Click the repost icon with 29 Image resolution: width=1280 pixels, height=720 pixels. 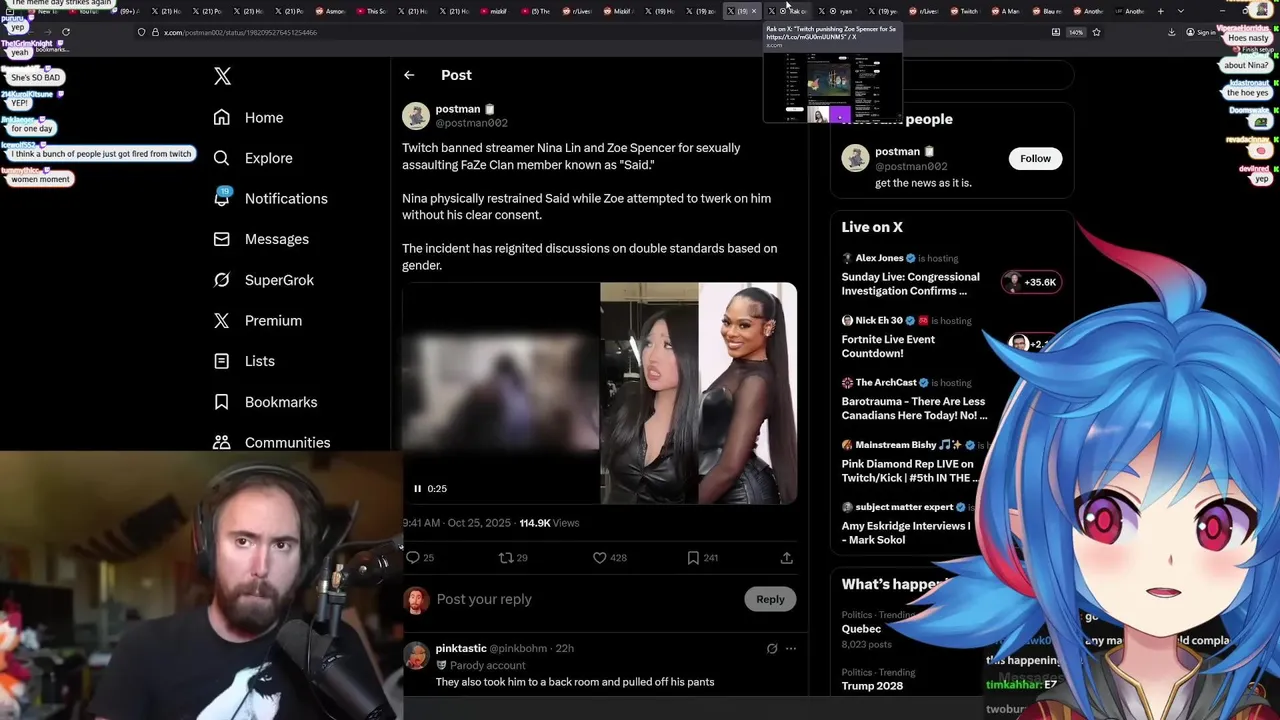[x=506, y=558]
